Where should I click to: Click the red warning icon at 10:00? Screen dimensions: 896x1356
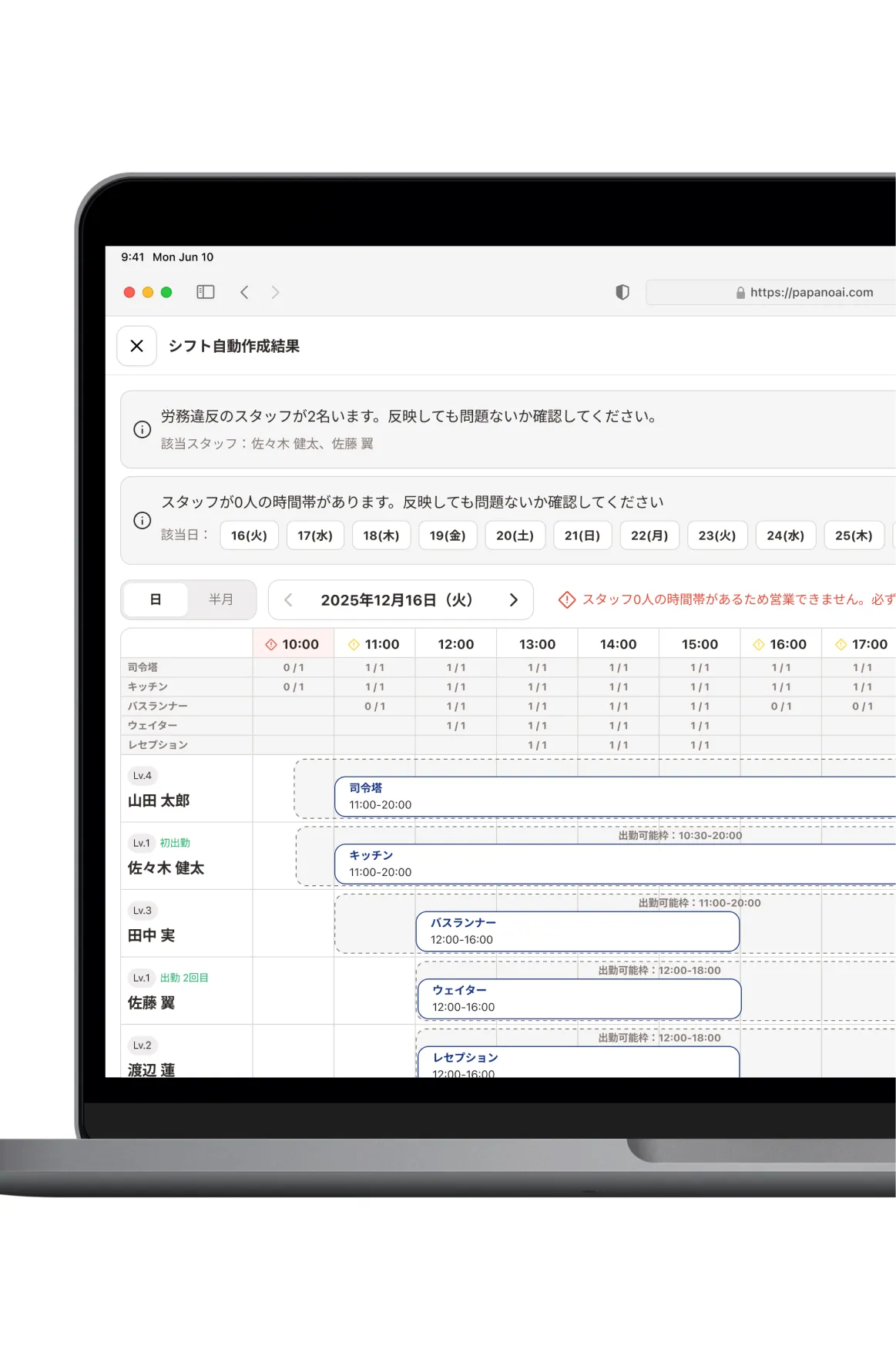point(271,644)
